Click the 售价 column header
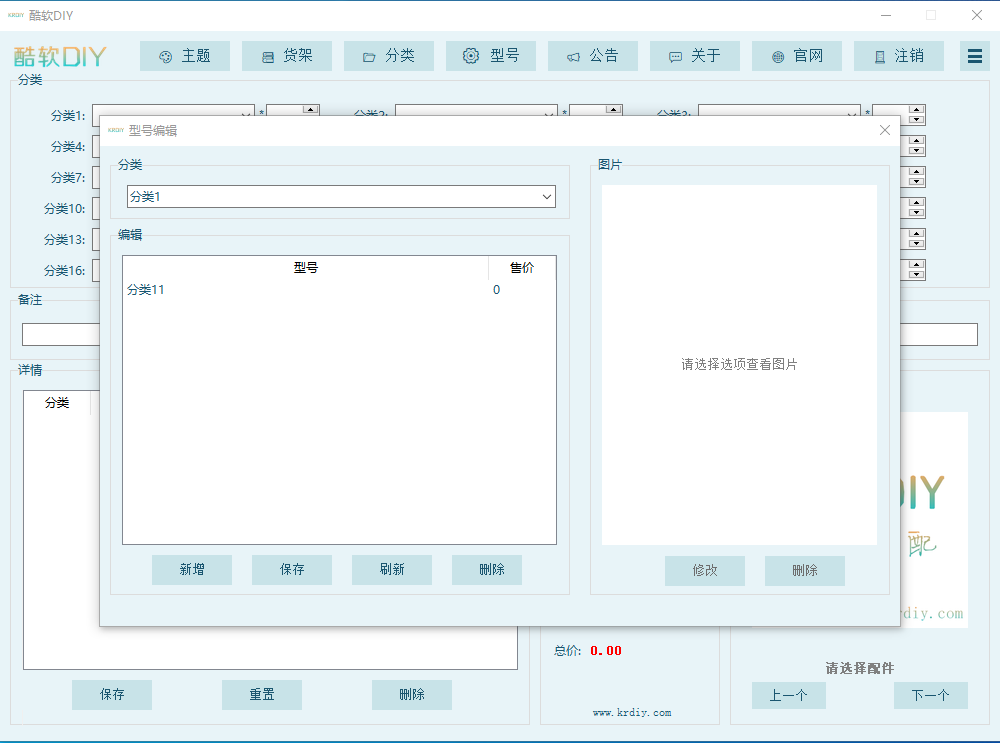 (521, 268)
